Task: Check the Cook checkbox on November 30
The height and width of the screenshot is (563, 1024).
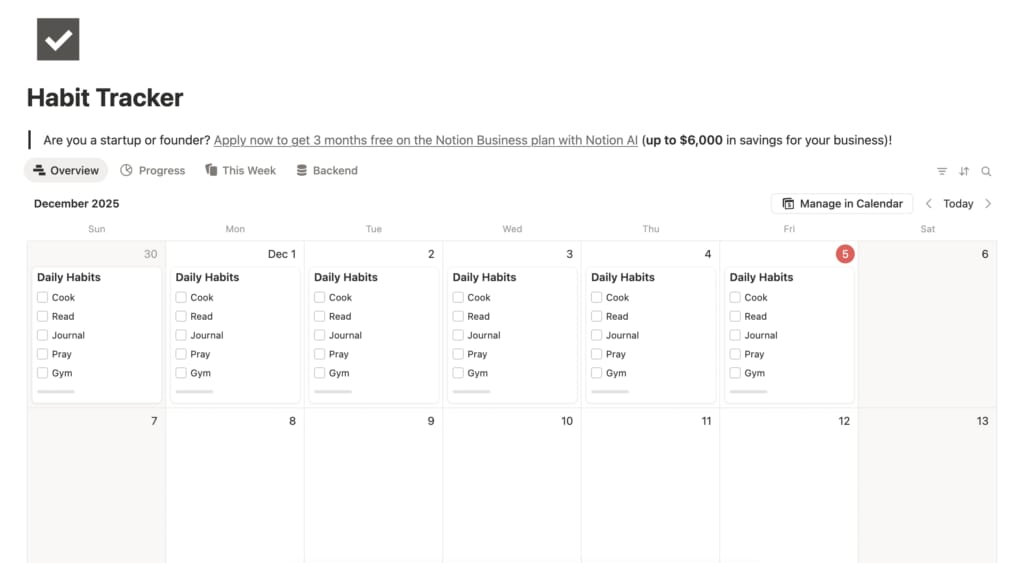Action: [43, 297]
